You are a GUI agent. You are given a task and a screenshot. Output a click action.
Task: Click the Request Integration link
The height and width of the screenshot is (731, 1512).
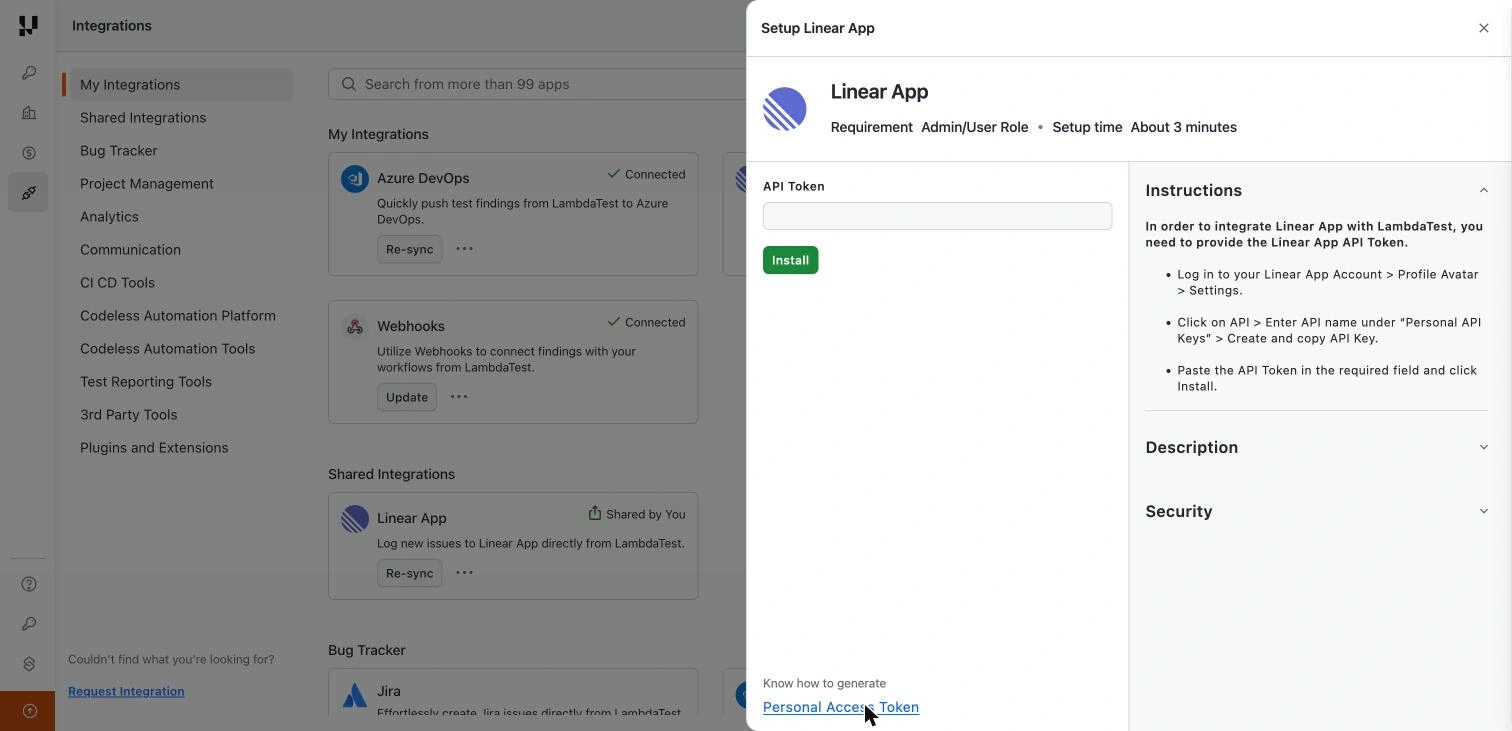pyautogui.click(x=126, y=691)
